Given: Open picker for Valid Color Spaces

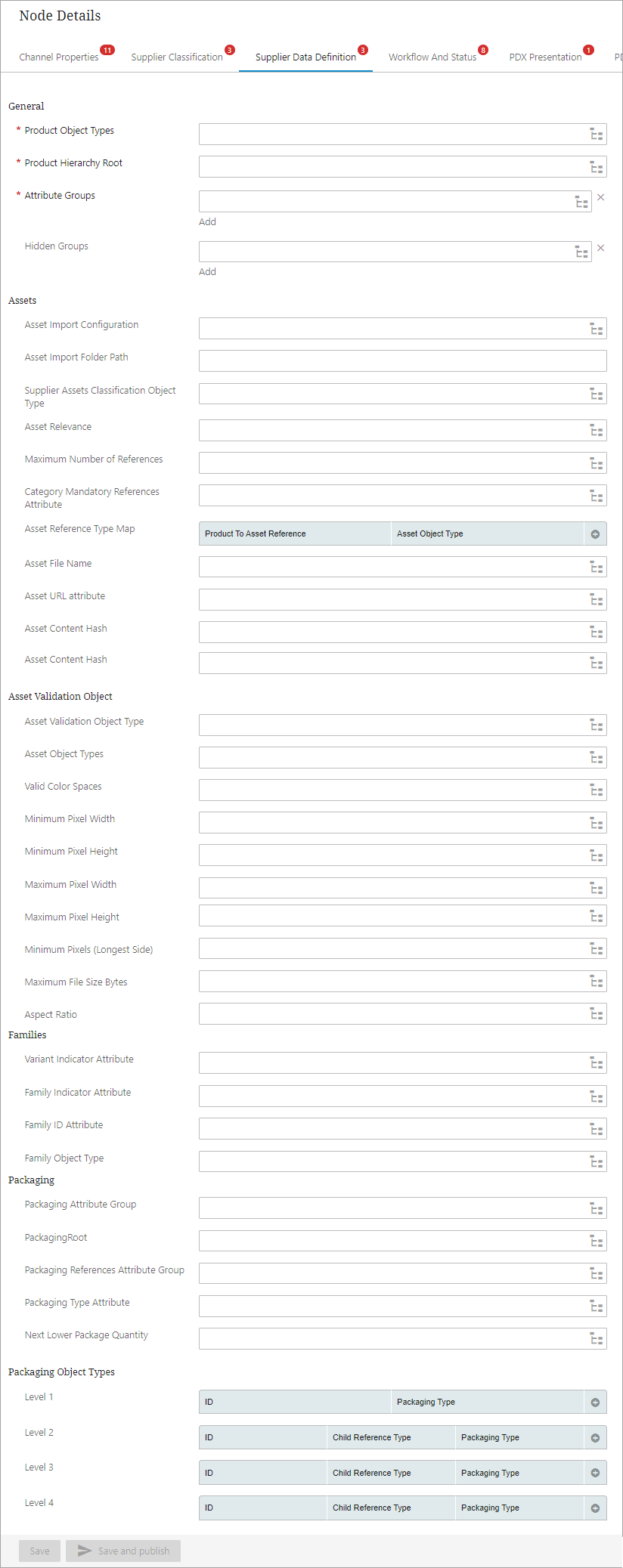Looking at the screenshot, I should click(x=597, y=790).
